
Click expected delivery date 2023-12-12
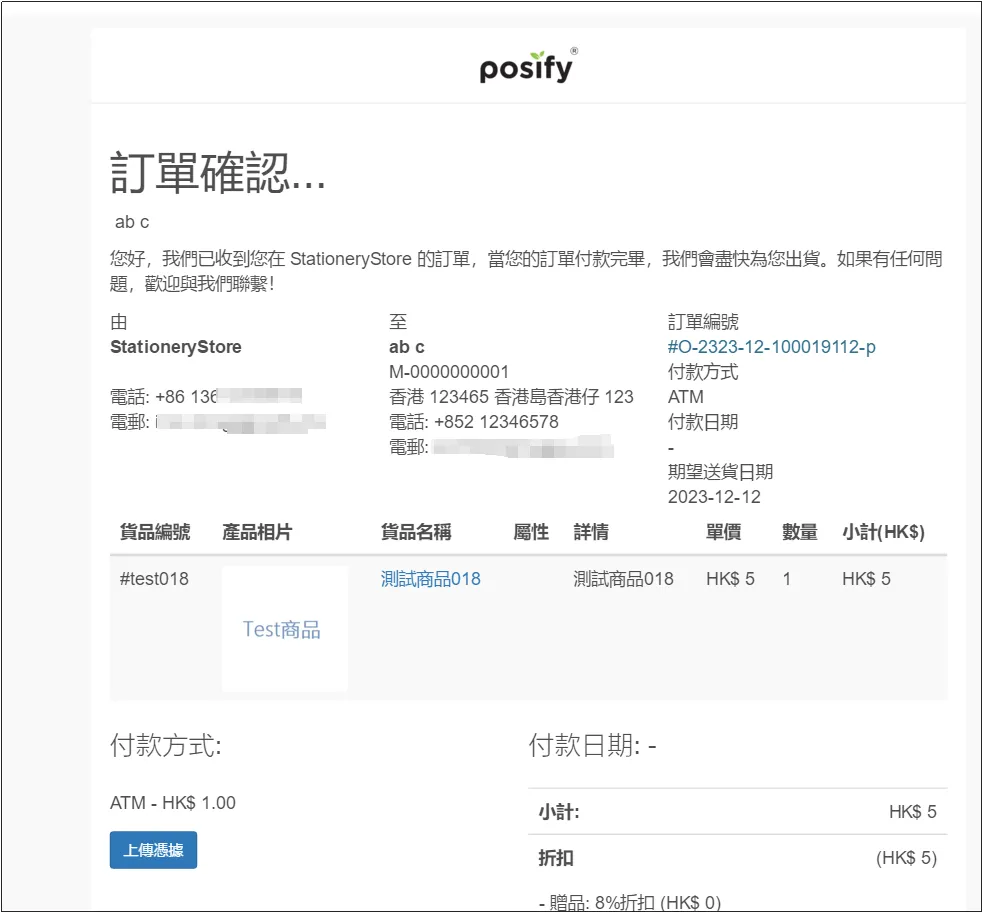pos(714,497)
